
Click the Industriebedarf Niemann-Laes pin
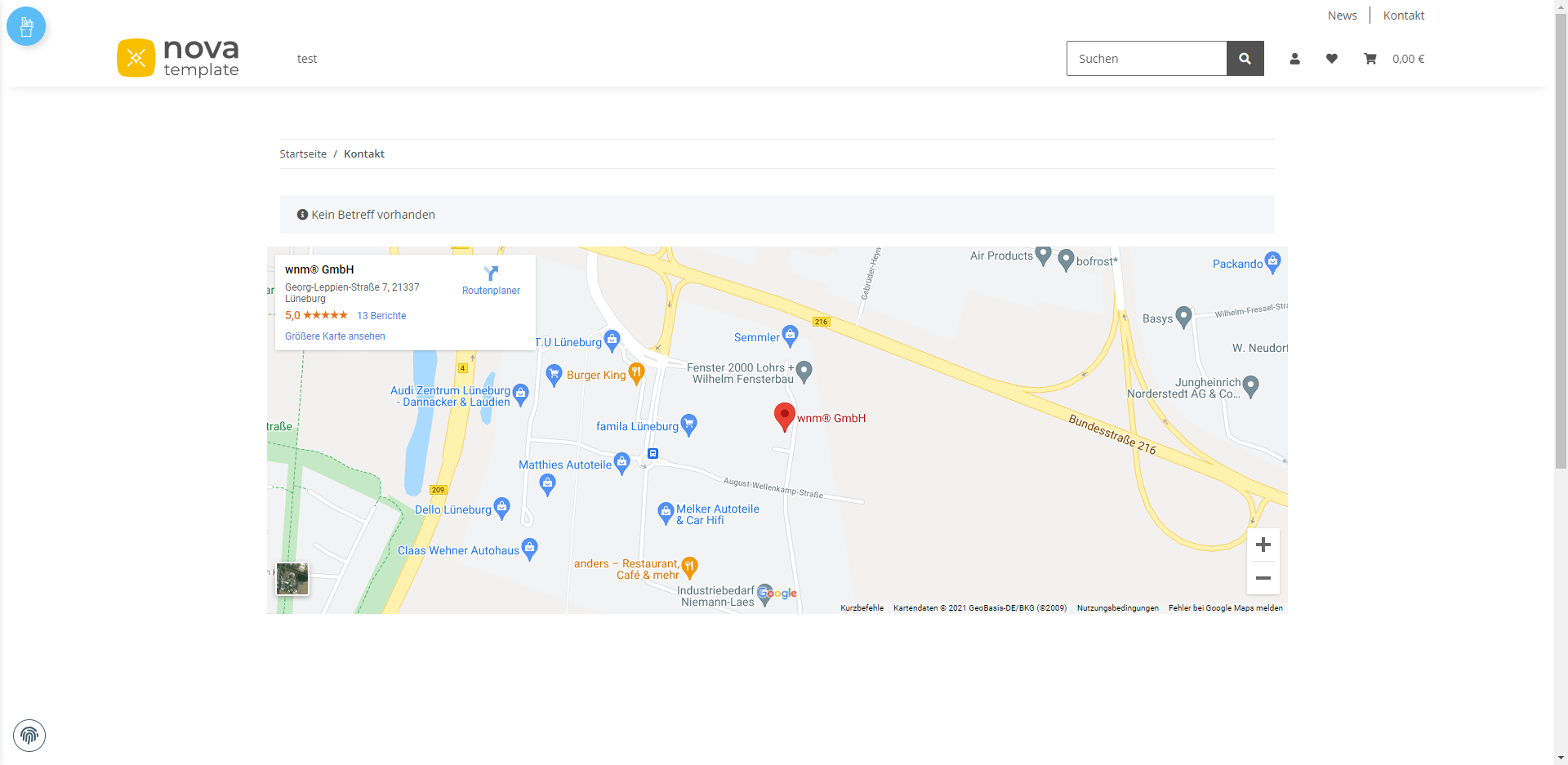(x=764, y=596)
